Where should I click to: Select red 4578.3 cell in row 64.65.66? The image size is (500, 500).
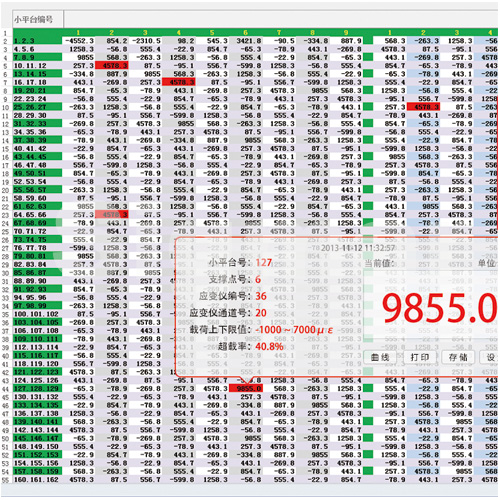coord(112,214)
